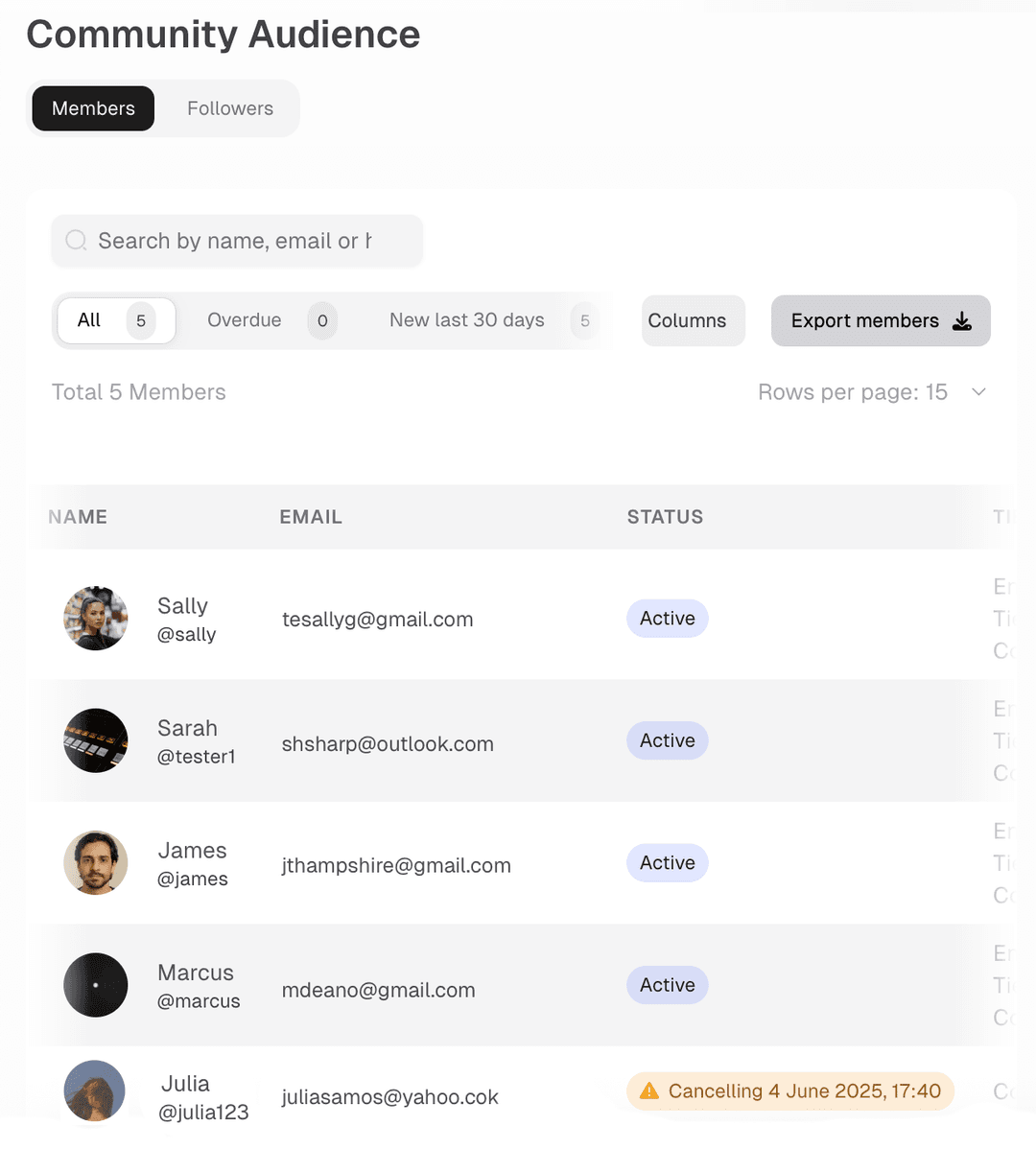Expand the Rows per page dropdown
Viewport: 1036px width, 1149px height.
978,392
